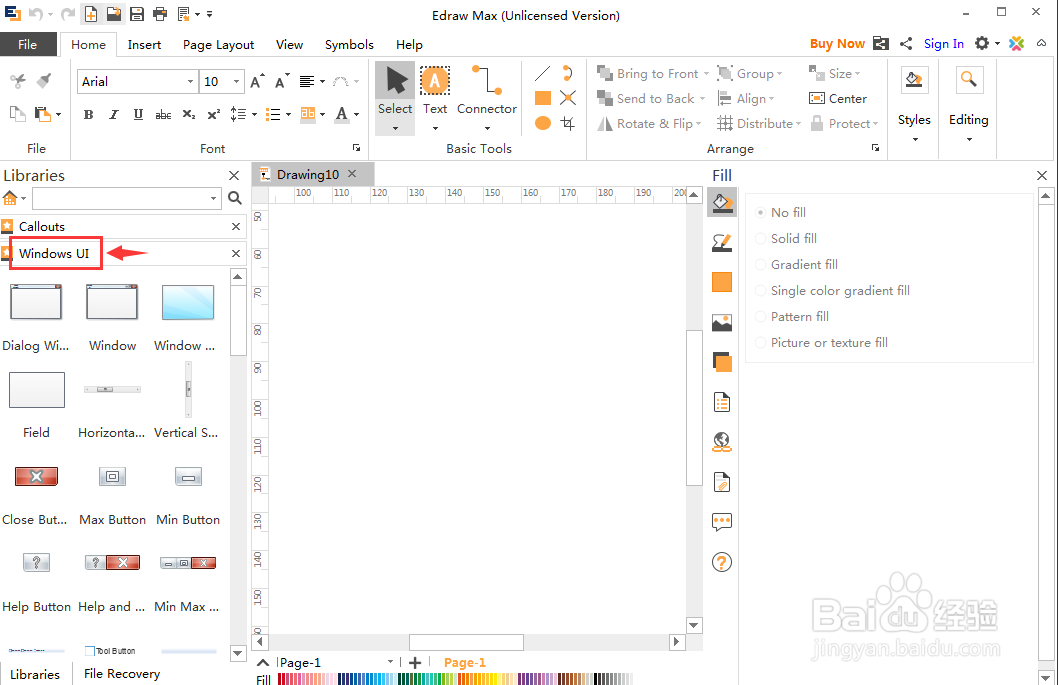Viewport: 1058px width, 685px height.
Task: Click the search magnifier in Libraries
Action: click(x=235, y=198)
